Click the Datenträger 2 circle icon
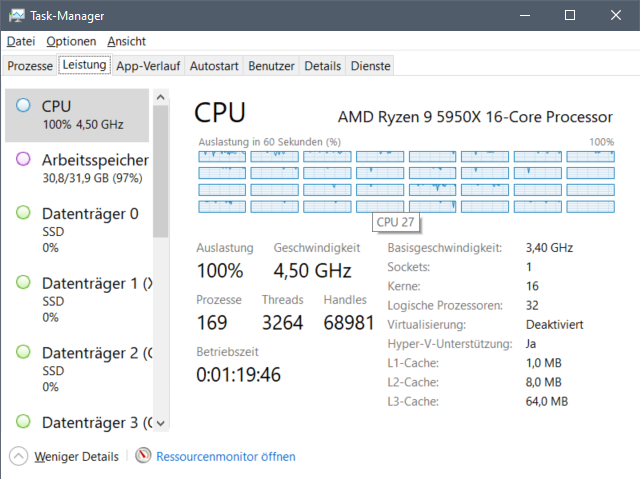This screenshot has width=640, height=479. coord(23,353)
